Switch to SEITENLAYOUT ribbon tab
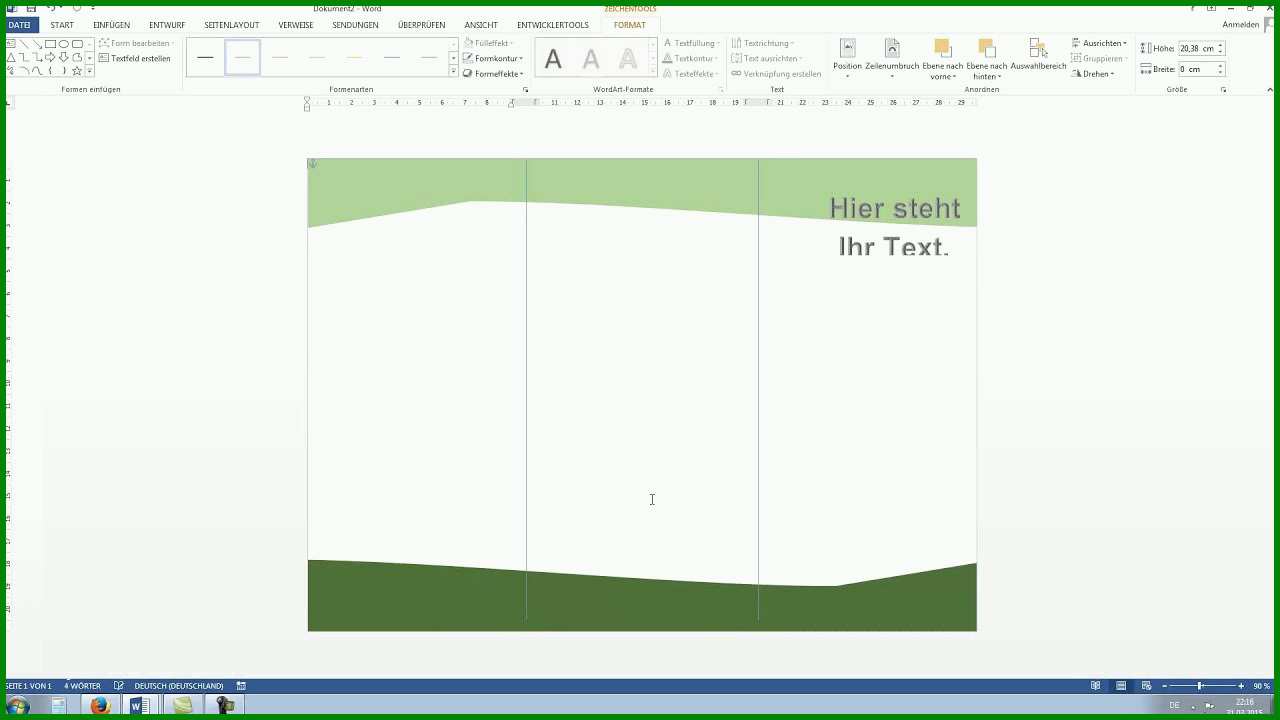 (231, 25)
